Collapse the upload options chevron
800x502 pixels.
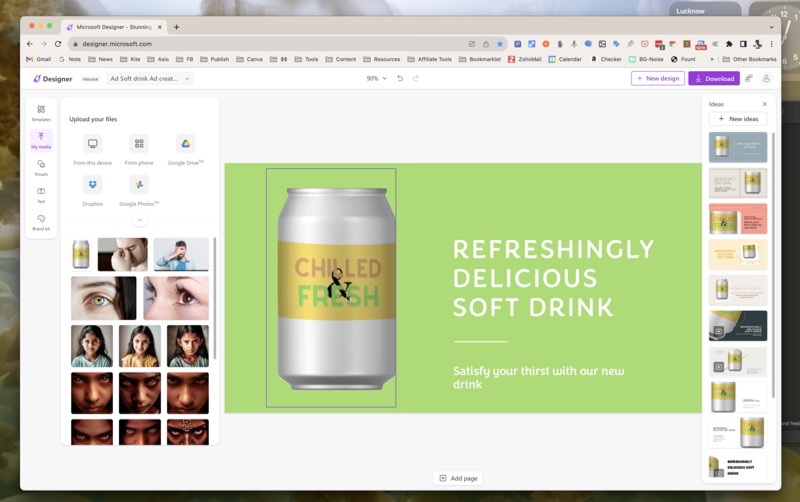pyautogui.click(x=139, y=220)
